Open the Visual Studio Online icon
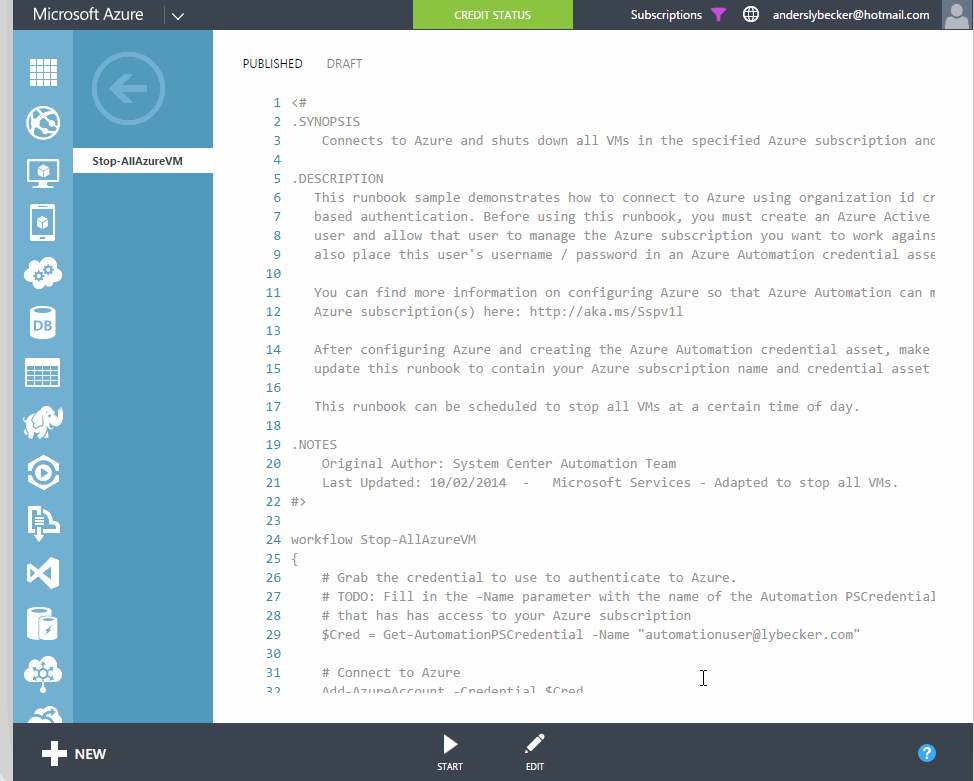Screen dimensions: 974x781 coord(43,573)
